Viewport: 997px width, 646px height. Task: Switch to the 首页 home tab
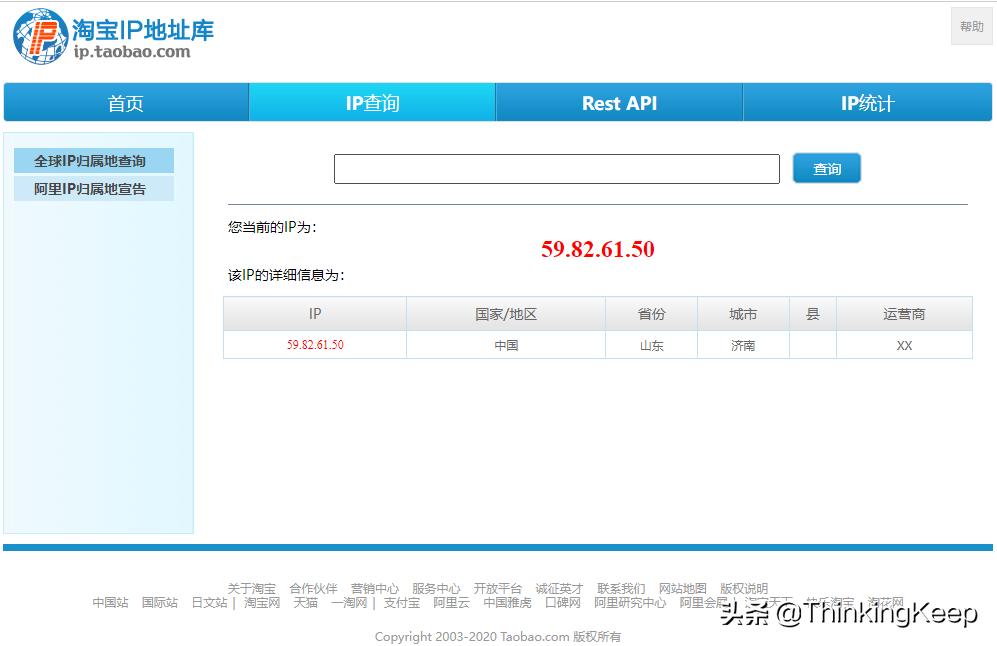tap(125, 102)
